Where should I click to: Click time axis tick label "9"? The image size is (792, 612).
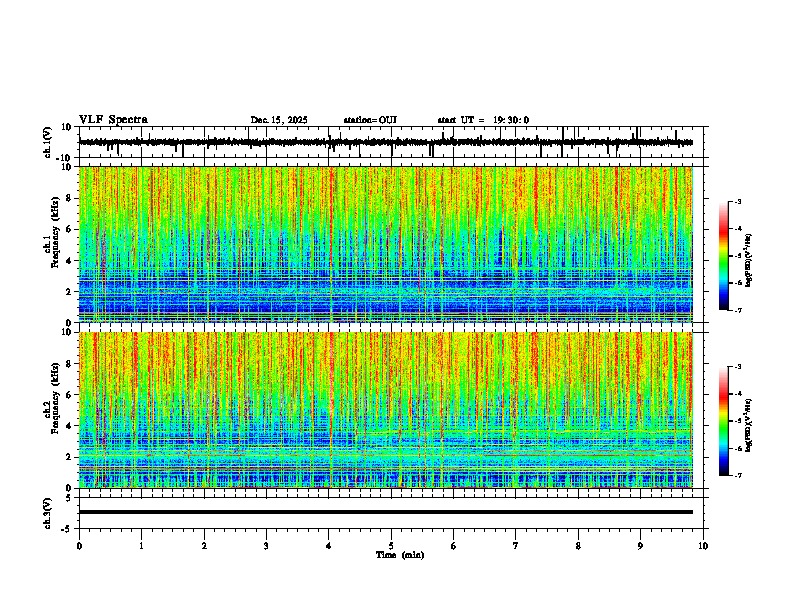click(x=640, y=546)
